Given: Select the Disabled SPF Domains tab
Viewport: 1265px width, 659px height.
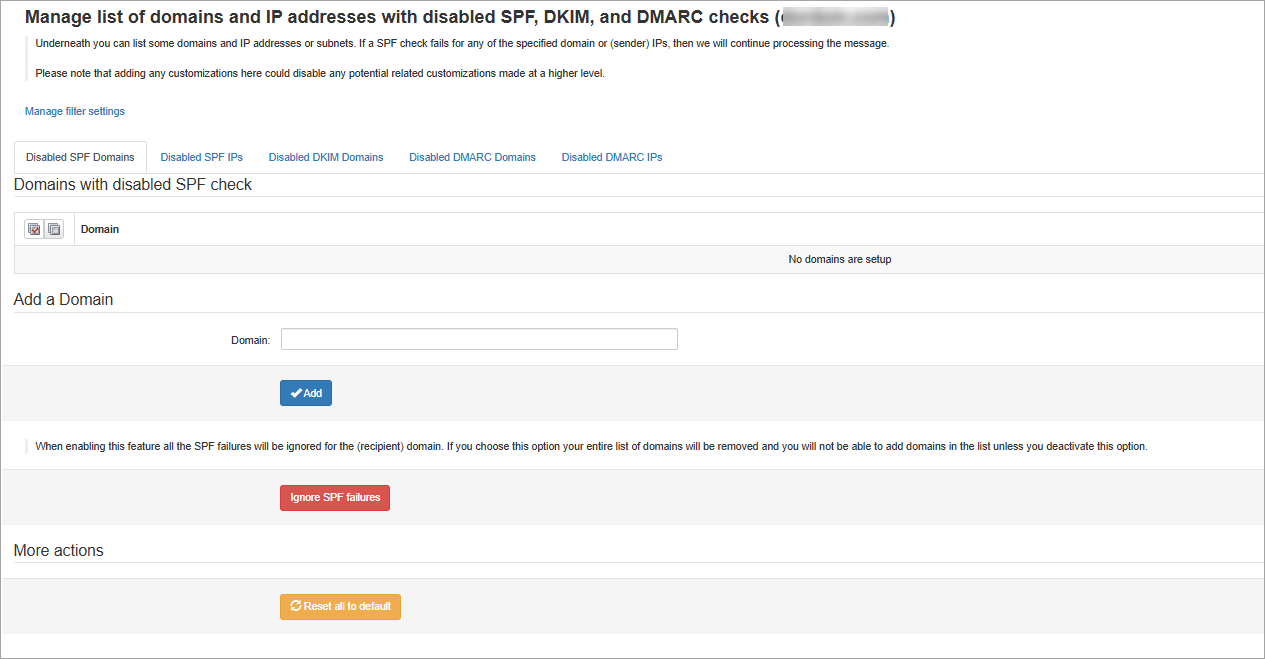Looking at the screenshot, I should pos(80,157).
